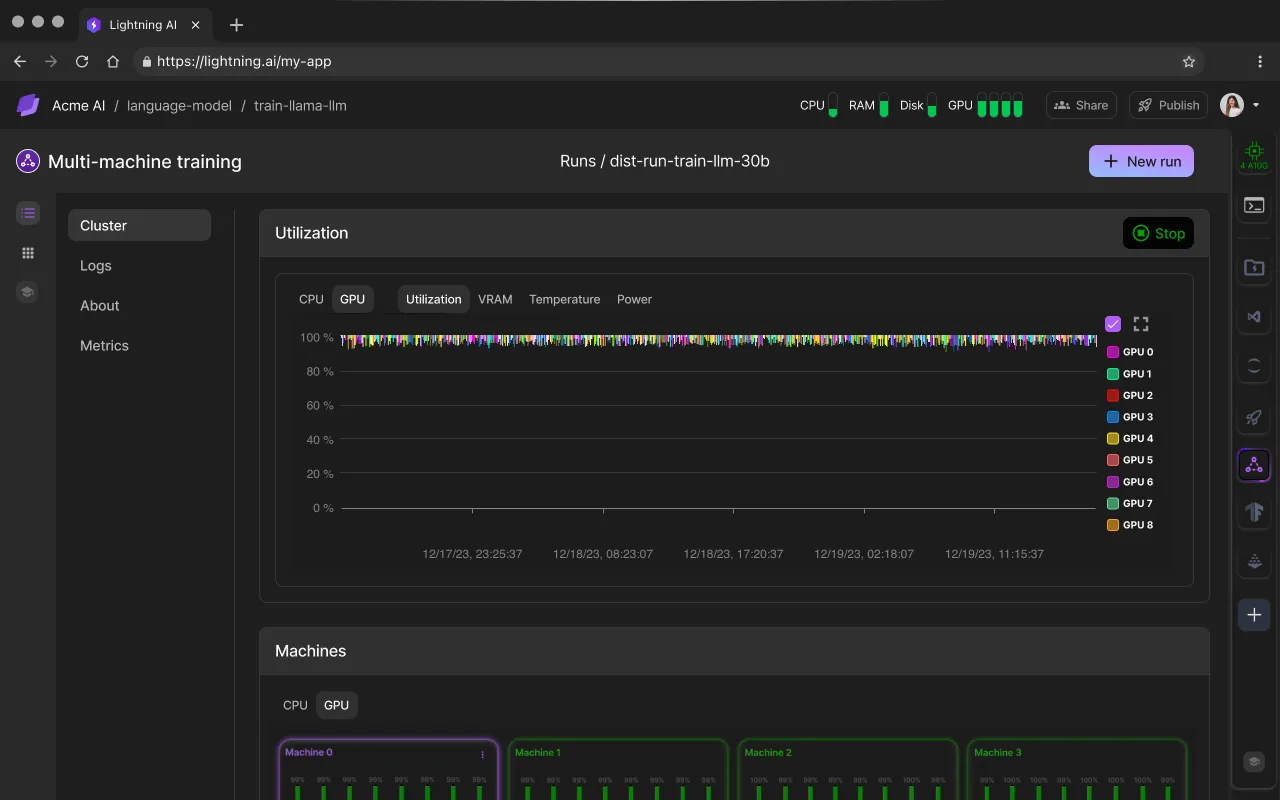Viewport: 1280px width, 800px height.
Task: Toggle GPU 7 series in legend
Action: click(x=1130, y=503)
